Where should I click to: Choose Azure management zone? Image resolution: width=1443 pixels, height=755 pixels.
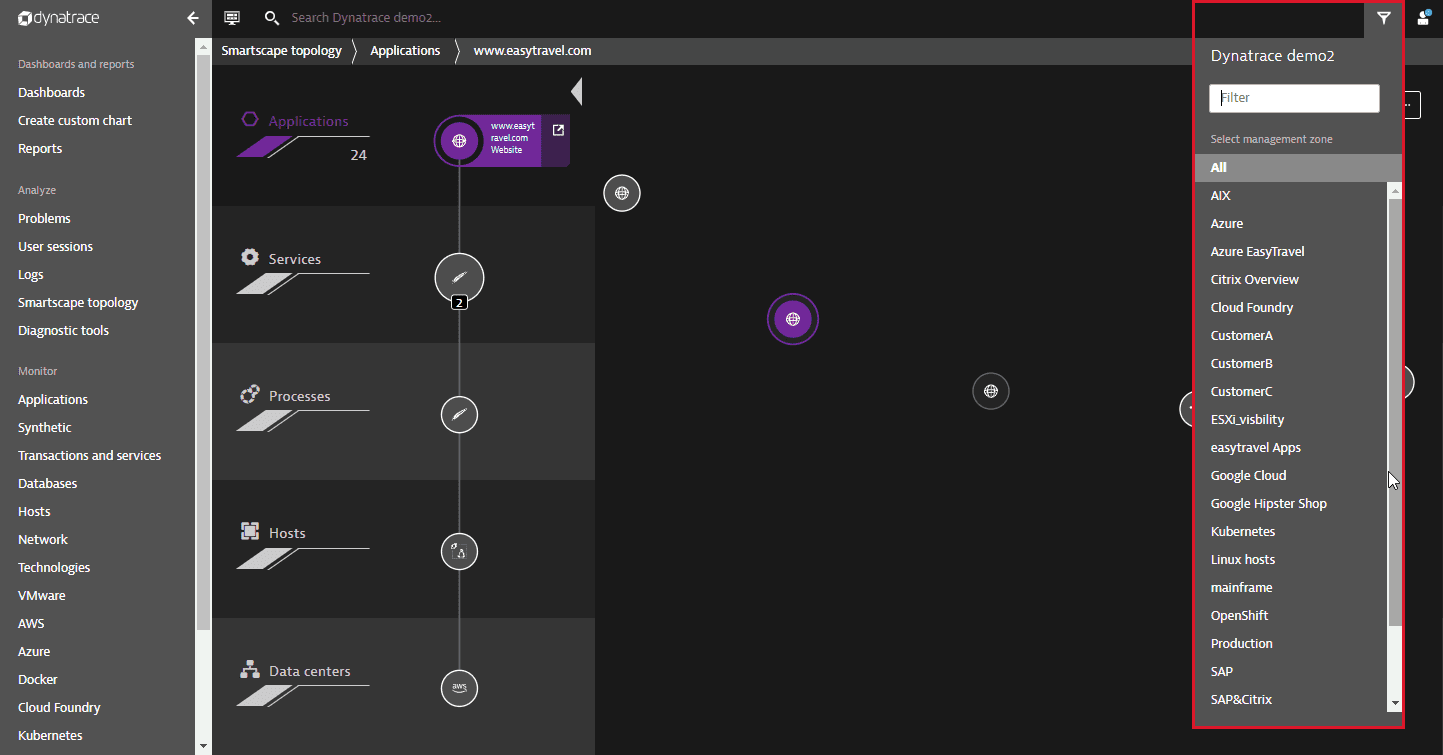[1227, 224]
